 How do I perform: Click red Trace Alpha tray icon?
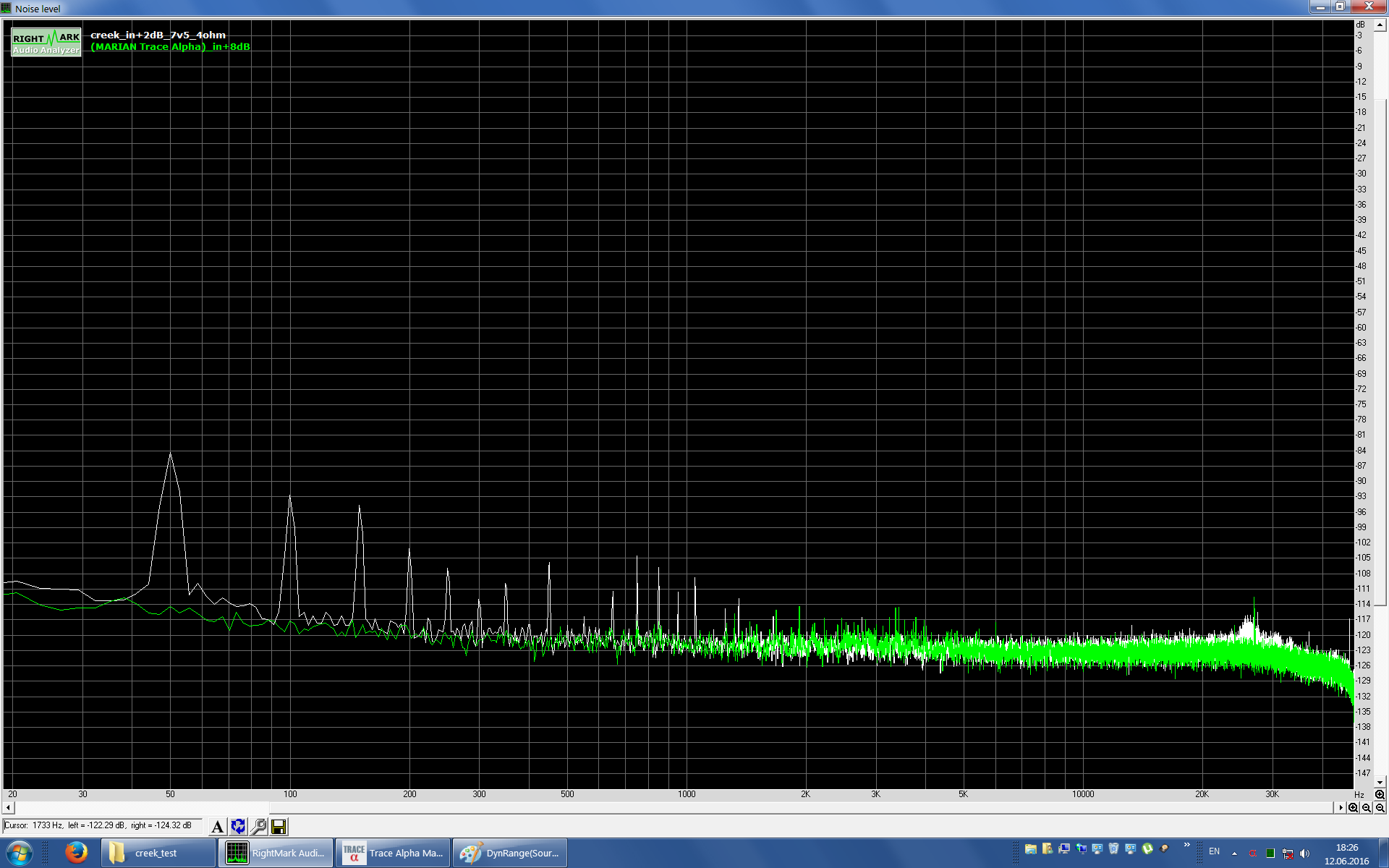pos(1253,854)
